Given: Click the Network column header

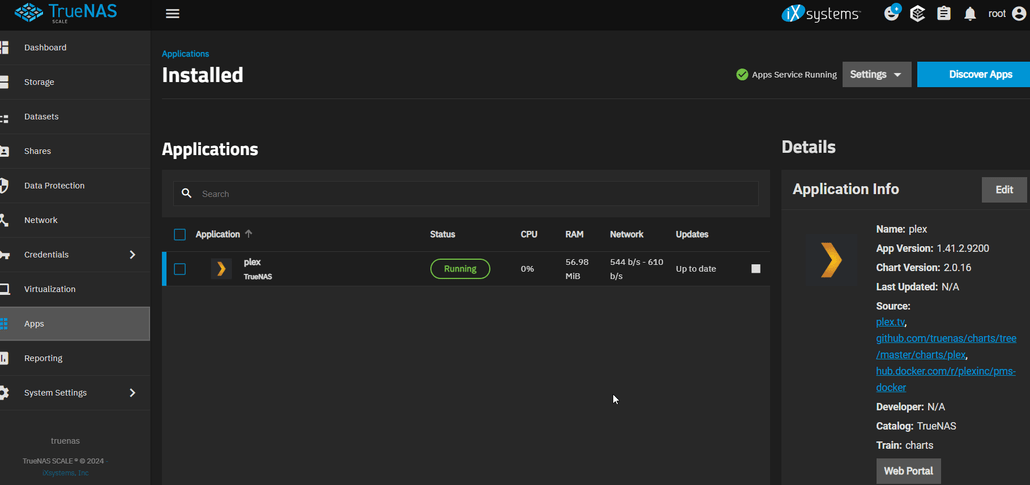Looking at the screenshot, I should 627,234.
